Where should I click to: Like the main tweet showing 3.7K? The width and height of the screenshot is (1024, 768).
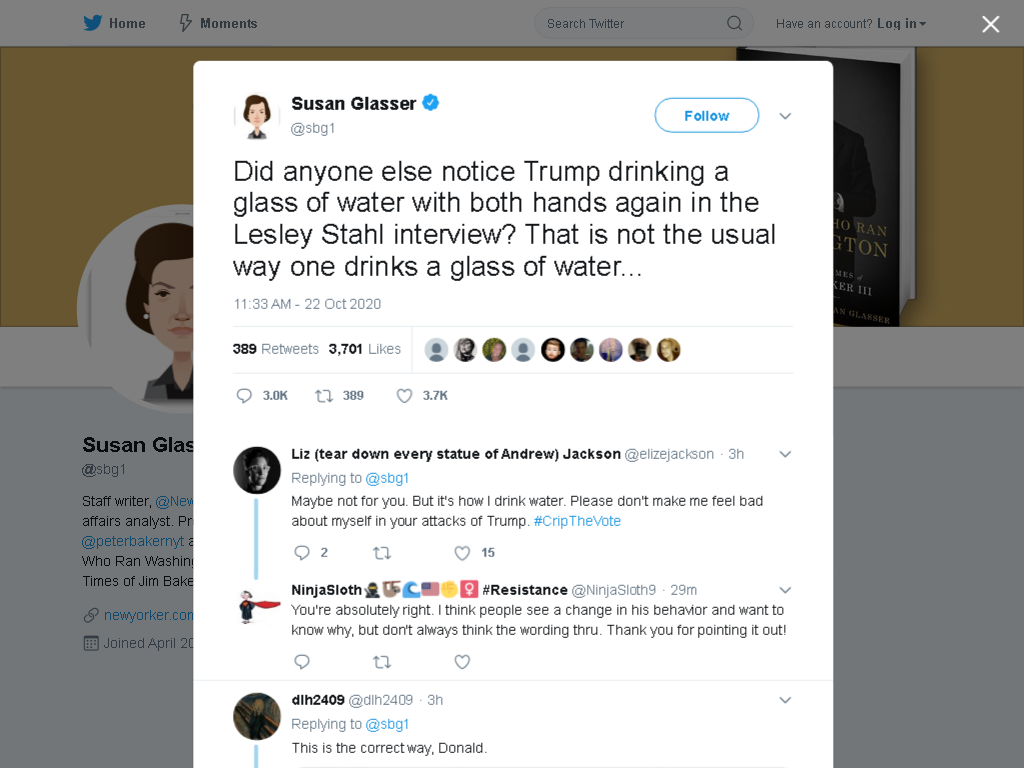coord(404,396)
